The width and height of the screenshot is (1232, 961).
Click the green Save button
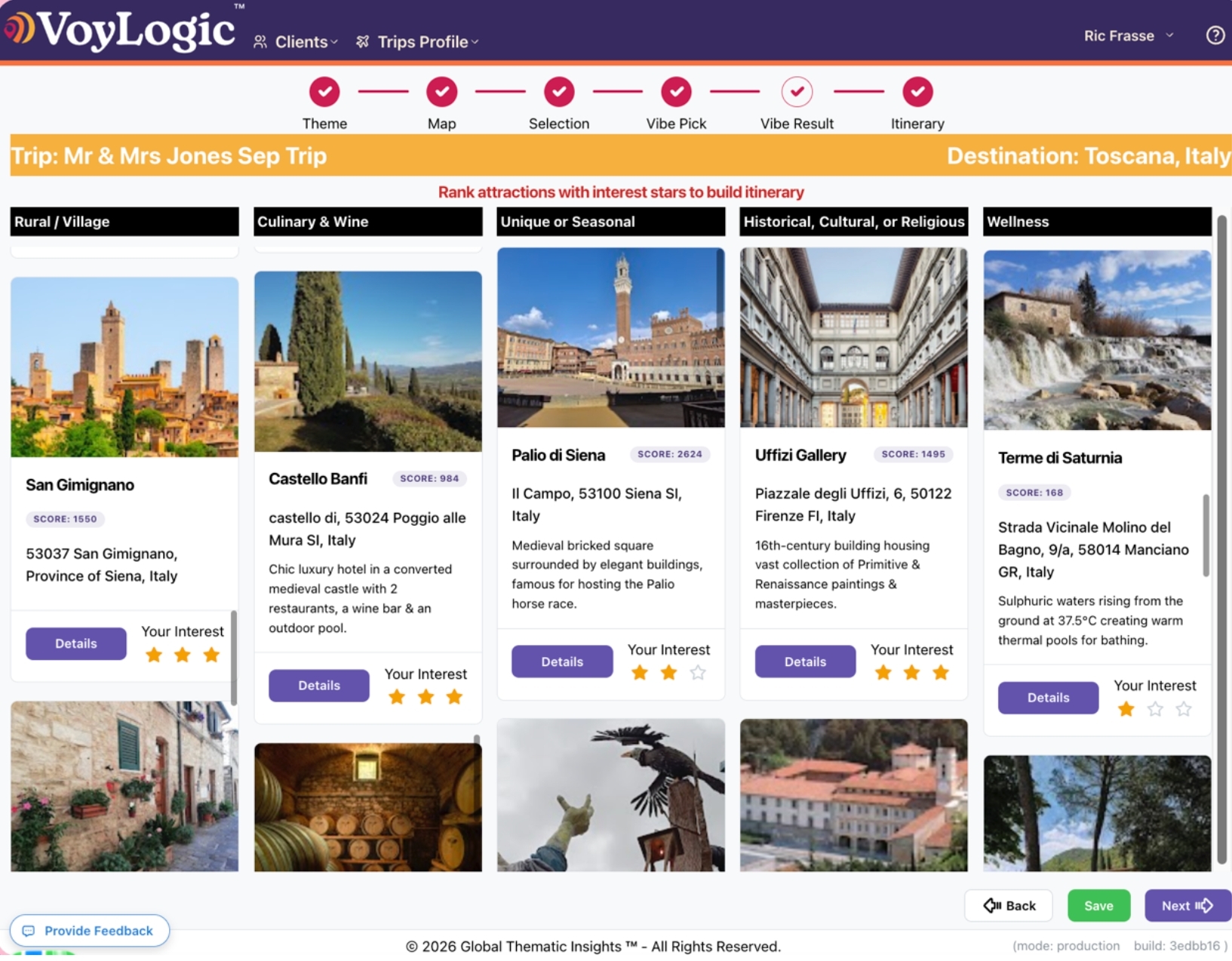[x=1098, y=905]
